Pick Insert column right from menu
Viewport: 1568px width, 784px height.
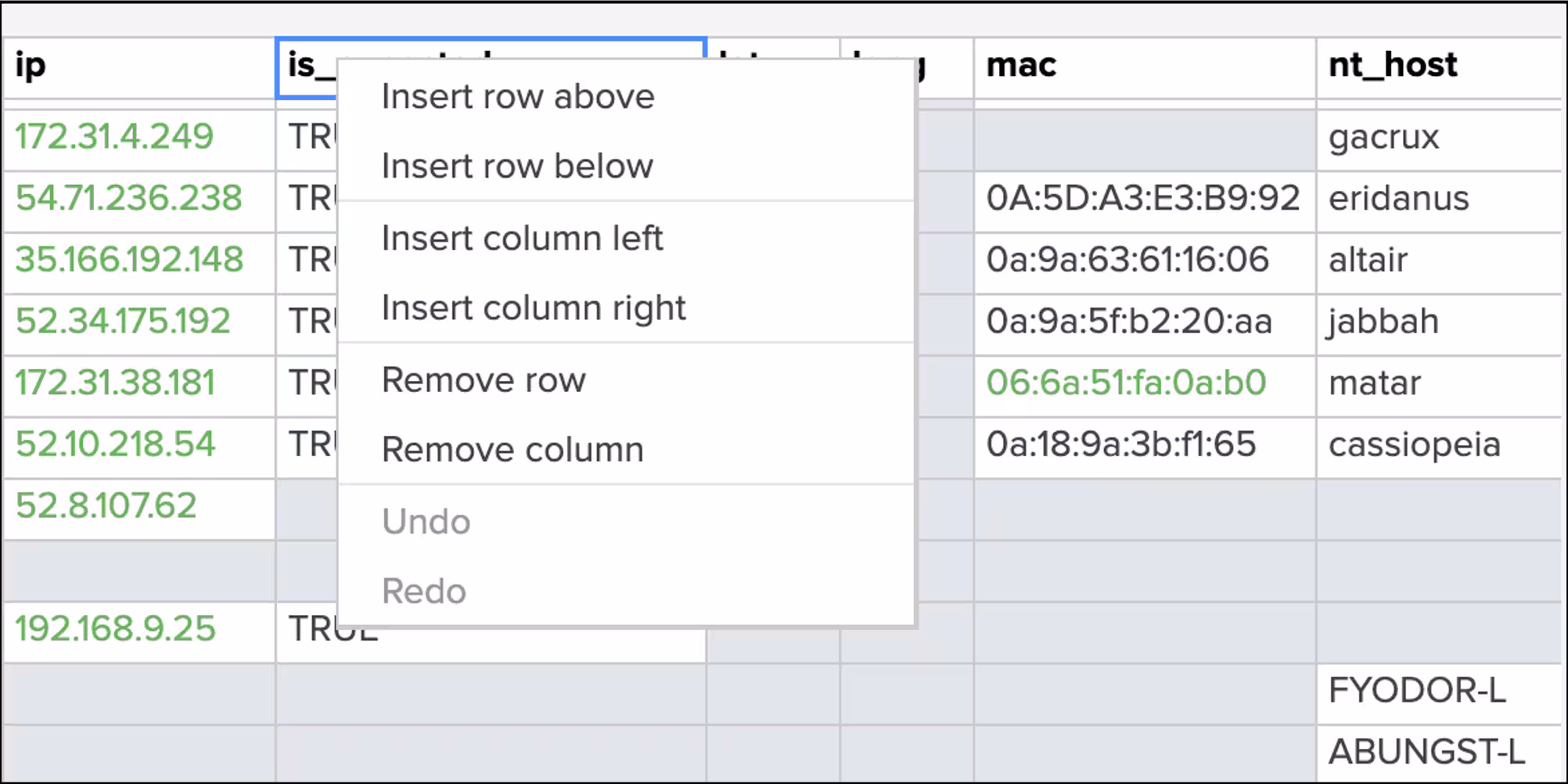[x=534, y=308]
